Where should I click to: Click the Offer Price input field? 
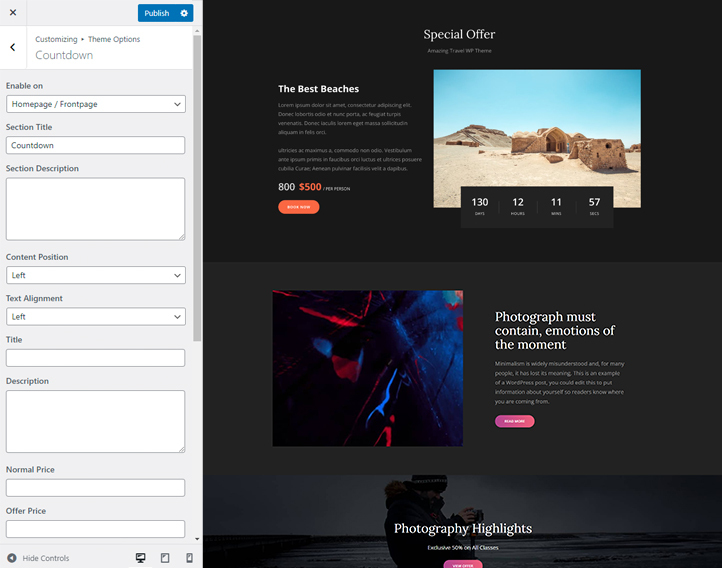[96, 529]
